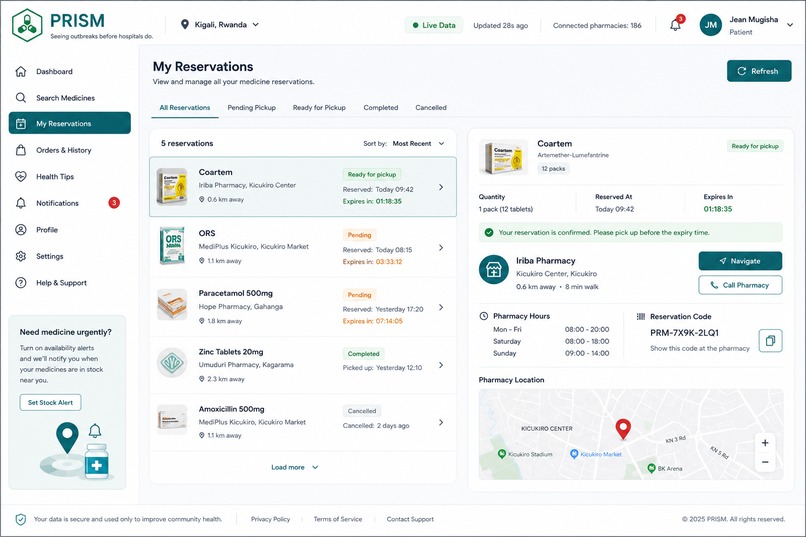
Task: Click the 12 packs tag under Coartem
Action: (x=553, y=169)
